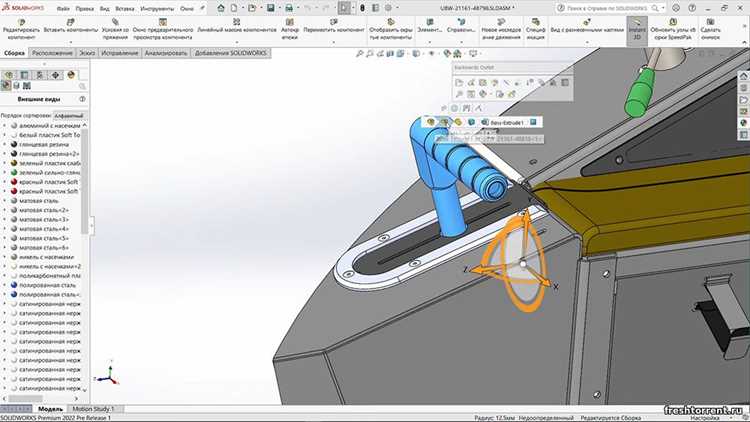750x422 pixels.
Task: Start New Motion Study (Новое исследование движения)
Action: coord(501,29)
